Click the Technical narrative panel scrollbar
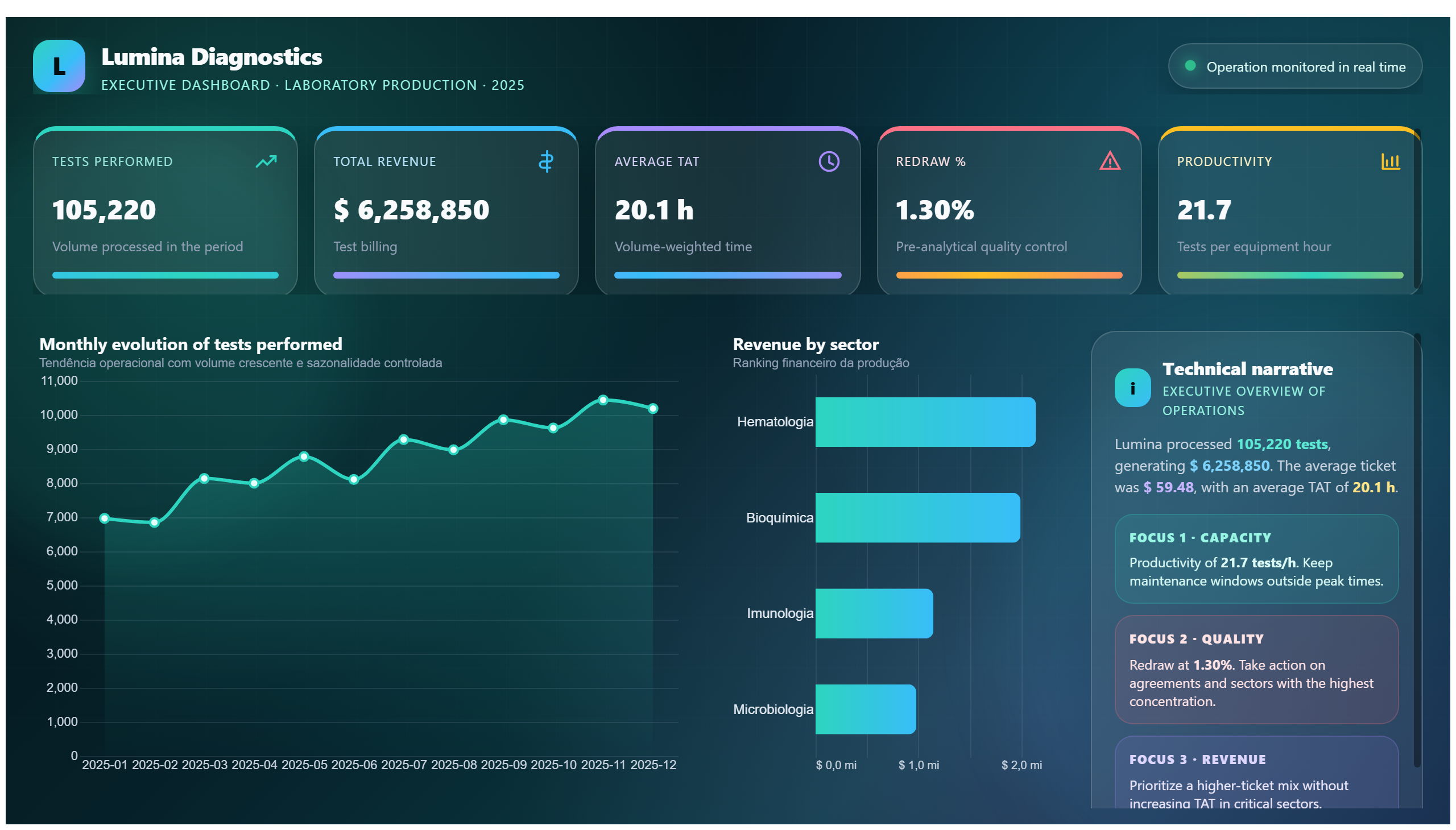This screenshot has height=830, width=1456. tap(1417, 550)
